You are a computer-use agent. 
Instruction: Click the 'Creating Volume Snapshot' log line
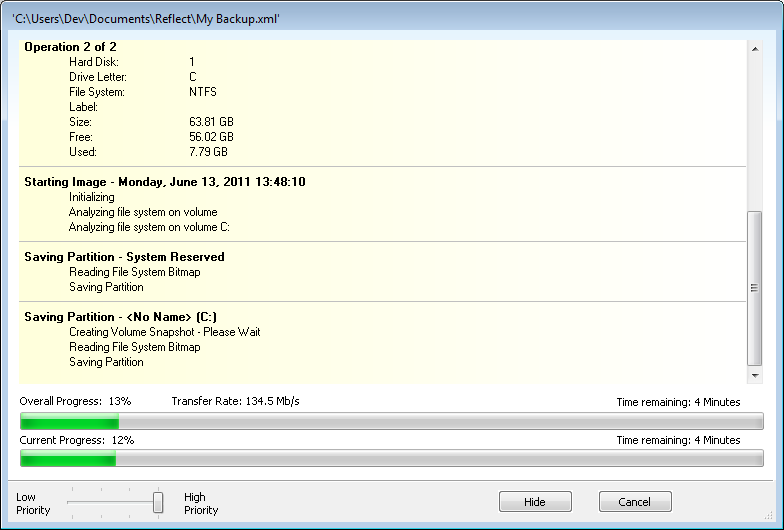(x=164, y=332)
